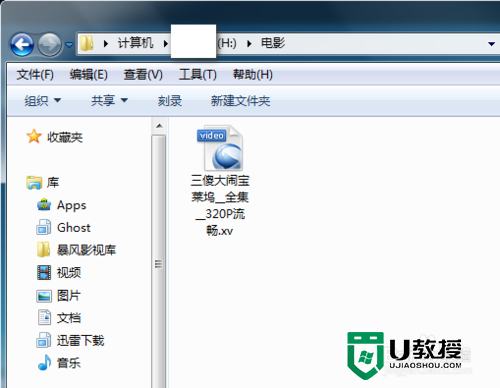Select 收藏夹 in the navigation pane
Image resolution: width=500 pixels, height=388 pixels.
pos(65,137)
